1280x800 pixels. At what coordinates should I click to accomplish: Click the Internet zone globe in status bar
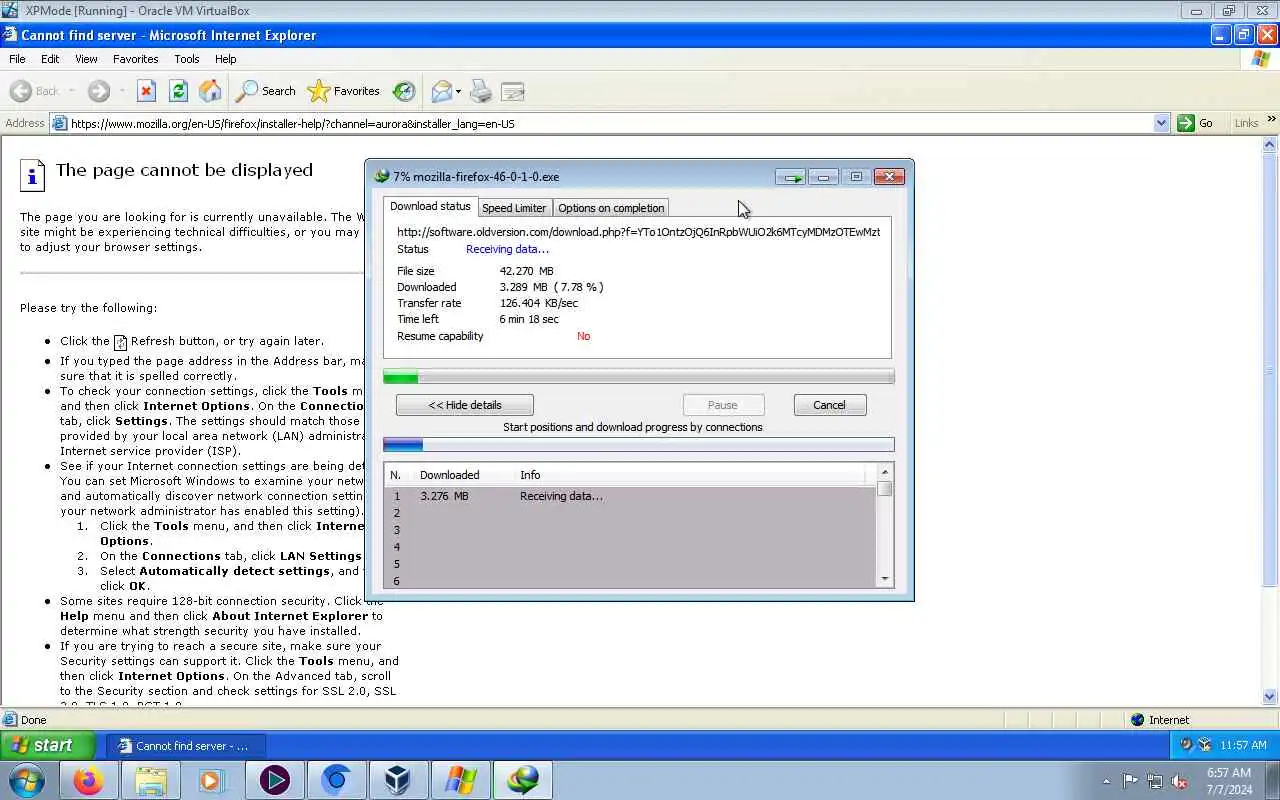point(1137,720)
